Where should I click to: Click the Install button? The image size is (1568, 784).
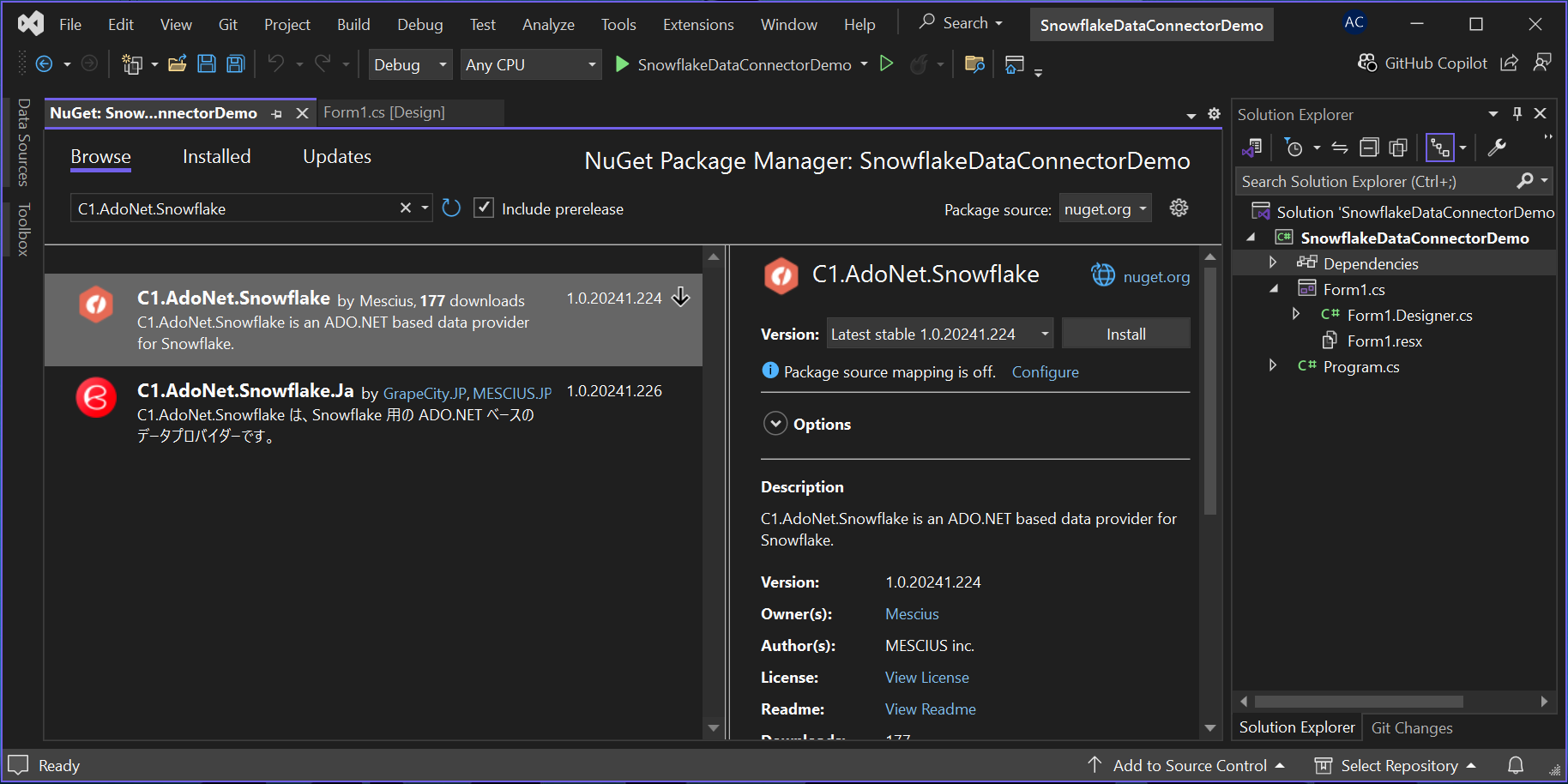(x=1125, y=334)
